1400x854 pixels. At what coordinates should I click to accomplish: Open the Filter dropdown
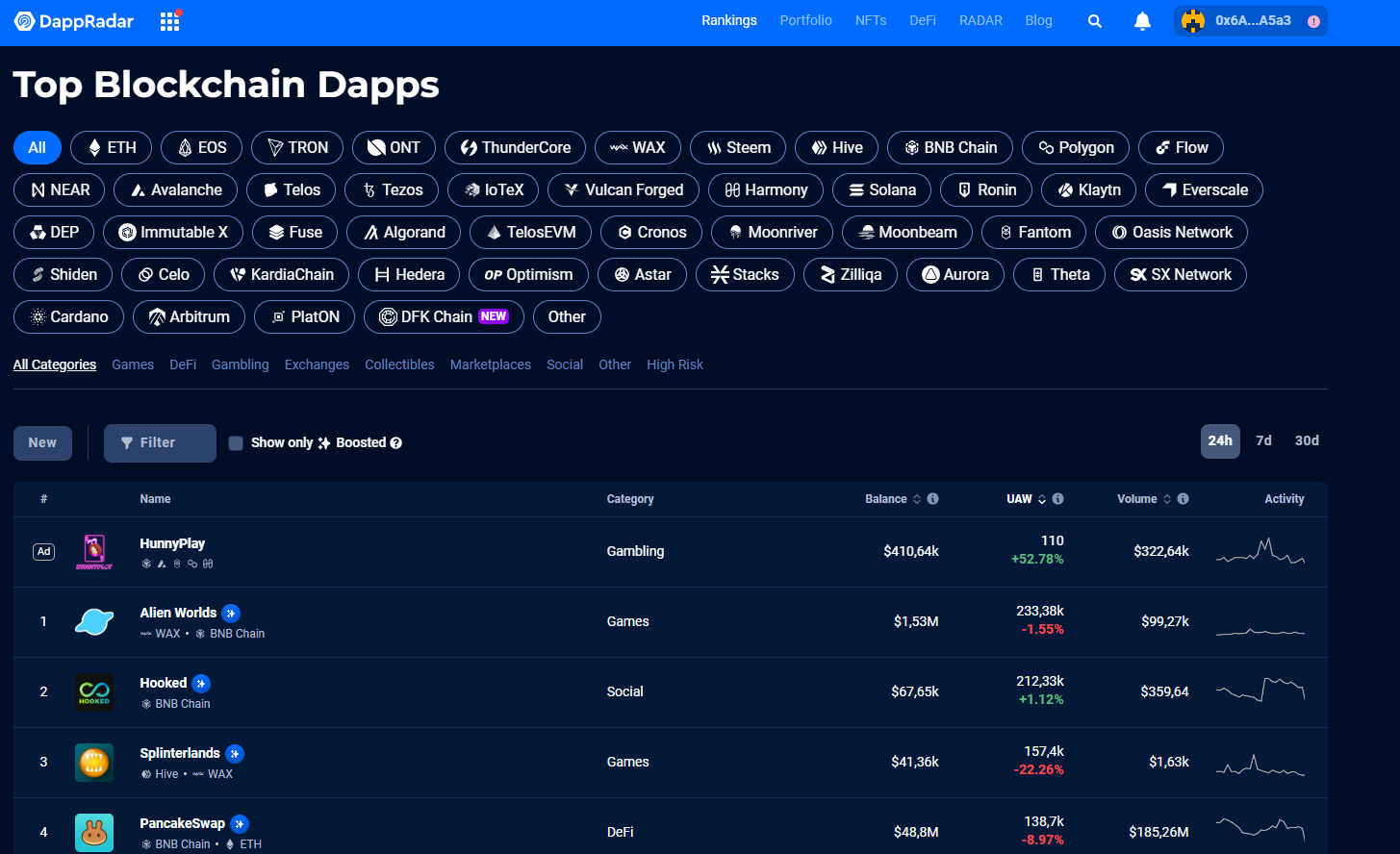click(x=160, y=443)
